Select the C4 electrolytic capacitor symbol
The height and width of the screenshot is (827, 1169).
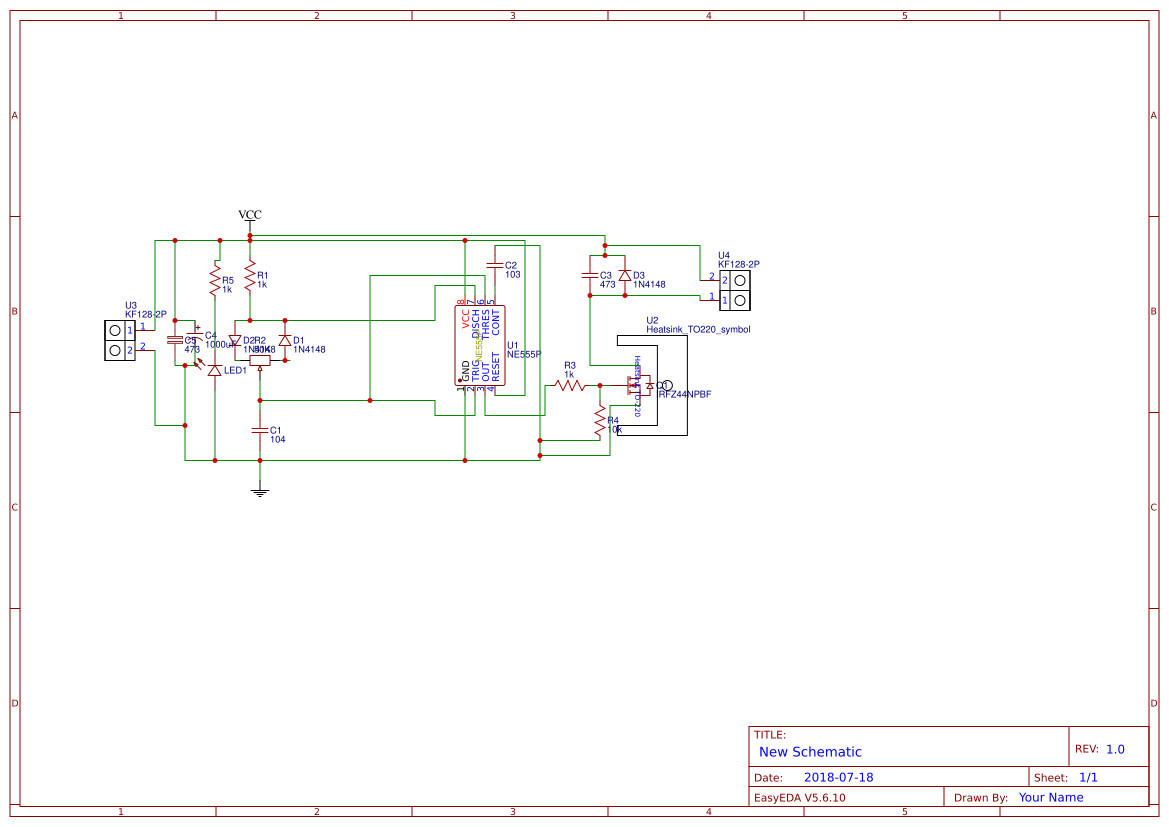[x=195, y=336]
